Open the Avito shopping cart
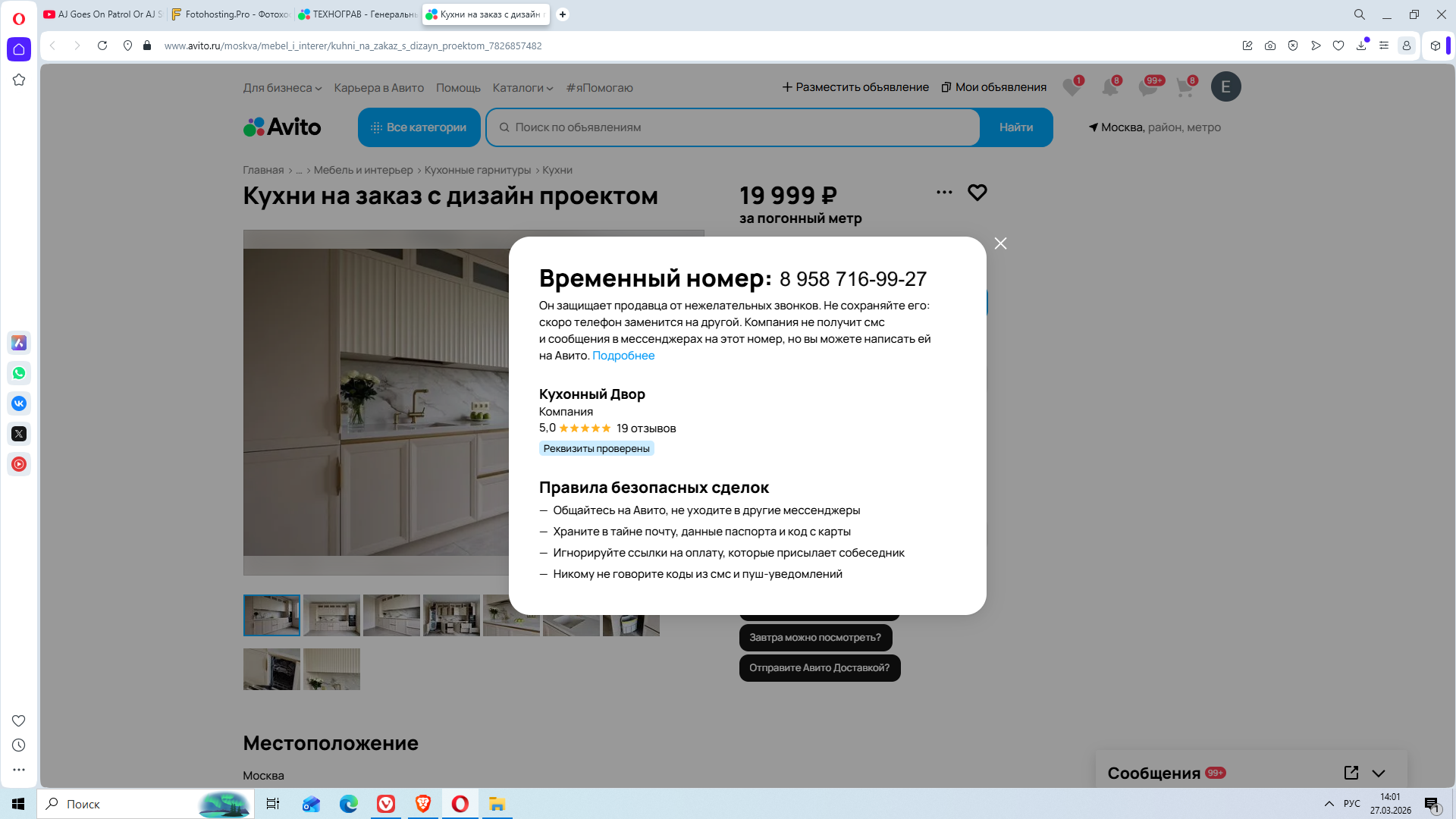This screenshot has width=1456, height=819. 1185,87
